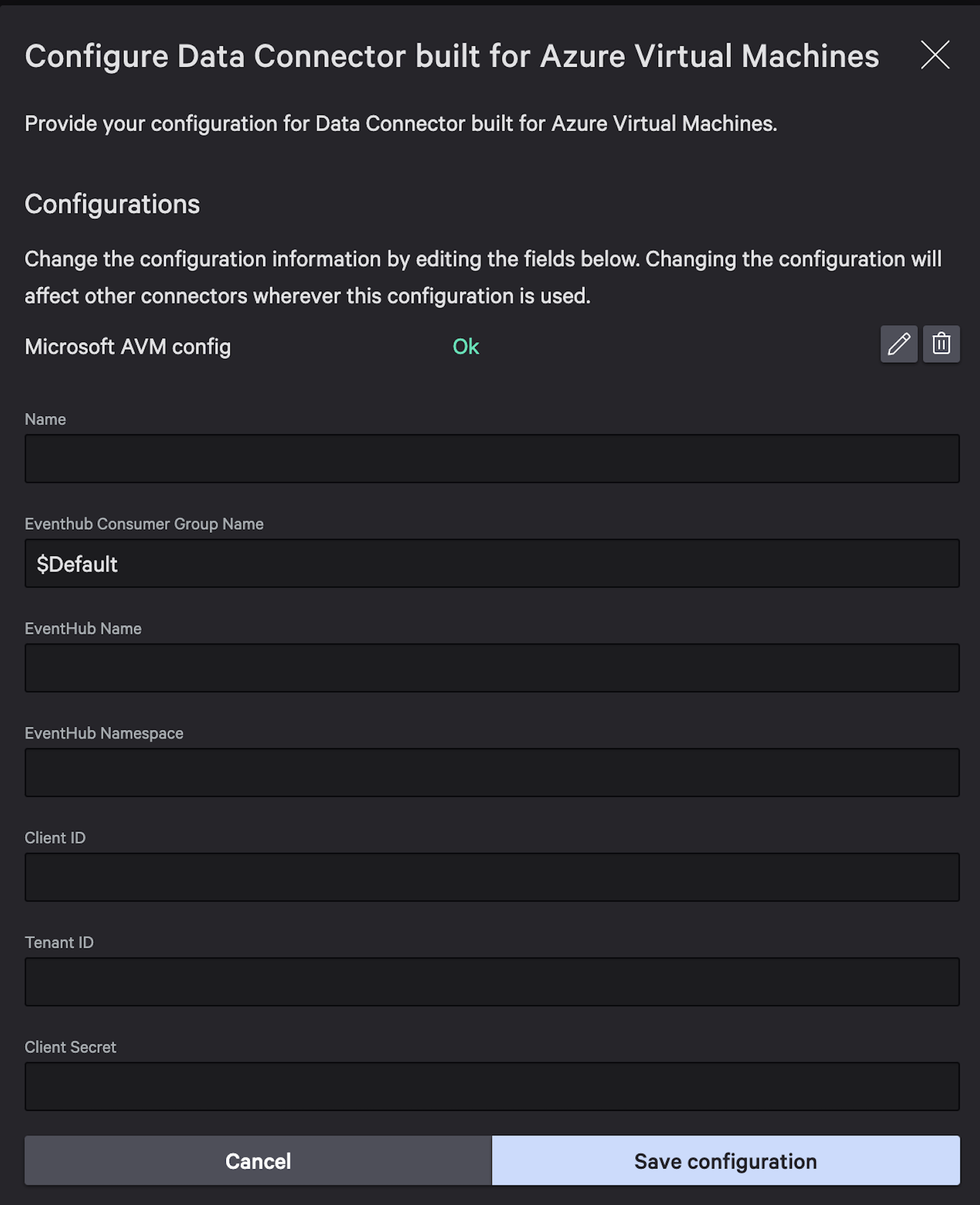This screenshot has height=1205, width=980.
Task: Click the green Ok status text
Action: coord(466,346)
